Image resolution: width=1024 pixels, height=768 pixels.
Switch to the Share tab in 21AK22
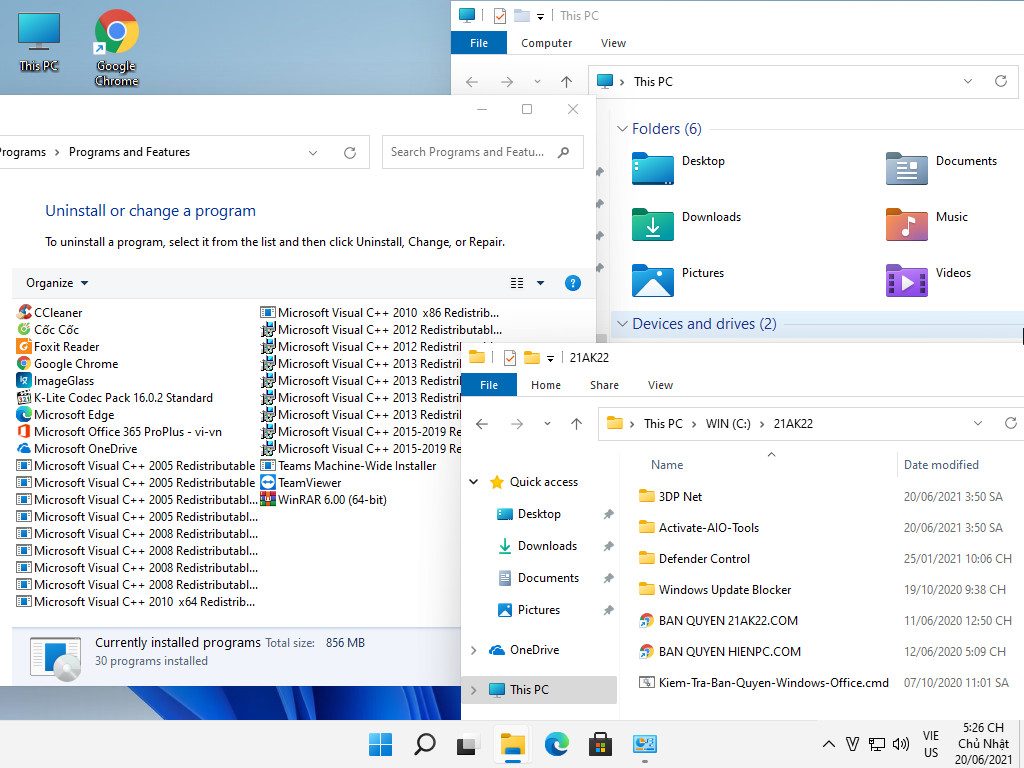pyautogui.click(x=604, y=385)
